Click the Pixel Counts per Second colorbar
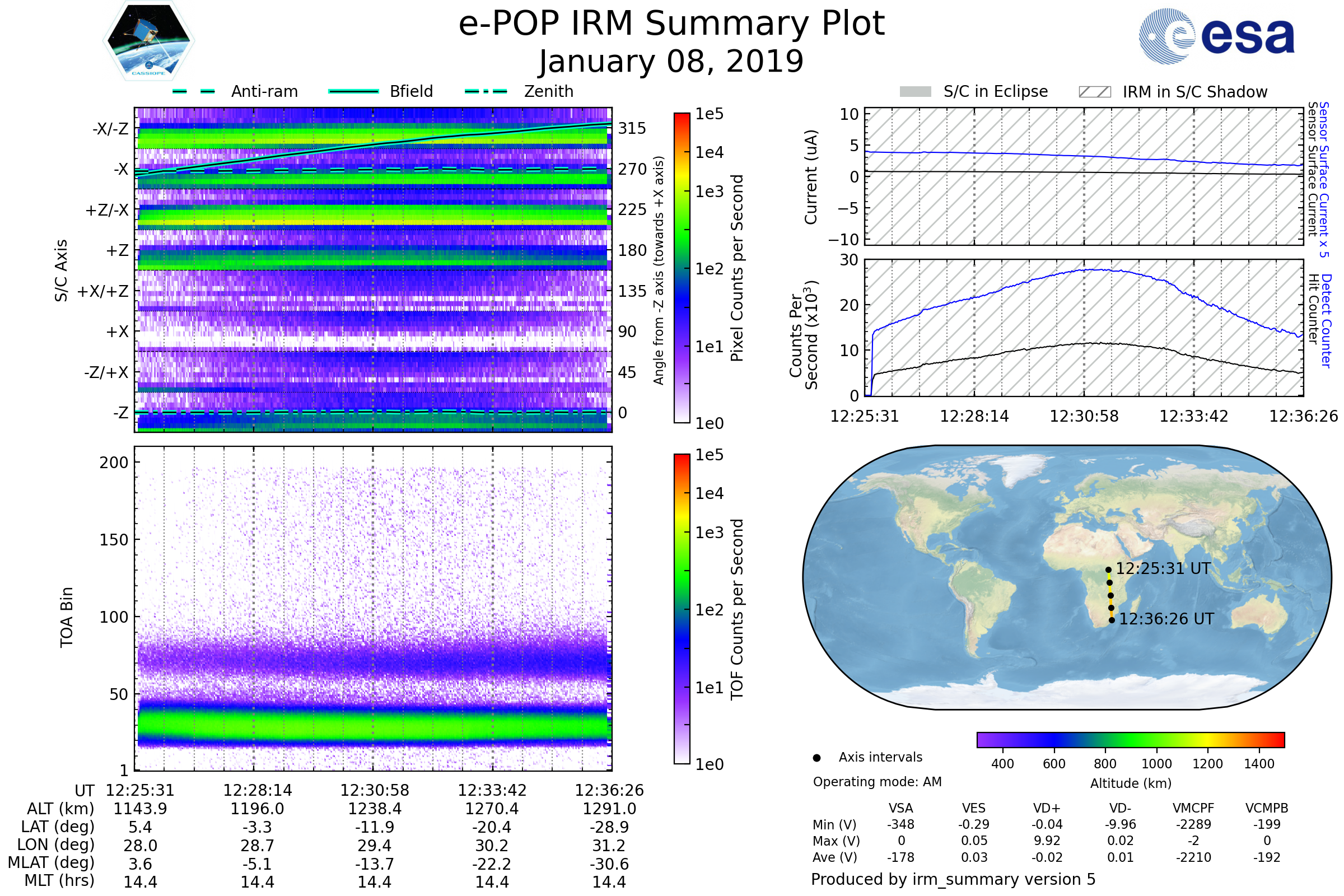Image resolution: width=1344 pixels, height=896 pixels. pyautogui.click(x=682, y=268)
